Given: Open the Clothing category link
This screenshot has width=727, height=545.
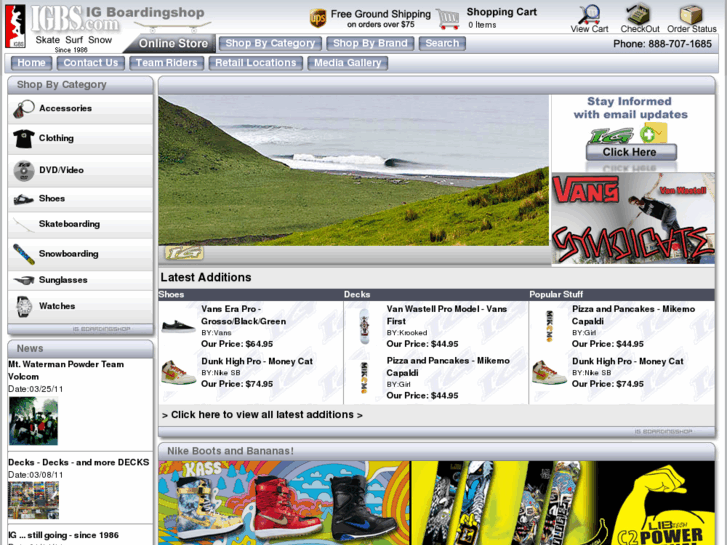Looking at the screenshot, I should 56,138.
